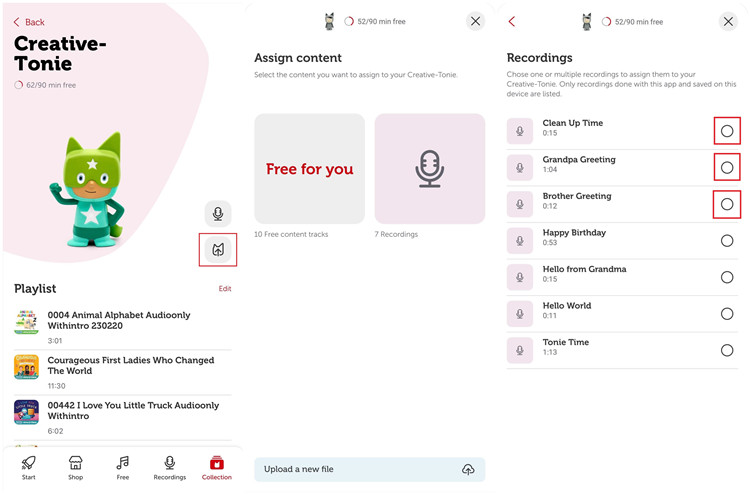Tap the mic icon beside Happy Birthday
Screen dimensions: 750x494
tap(520, 241)
